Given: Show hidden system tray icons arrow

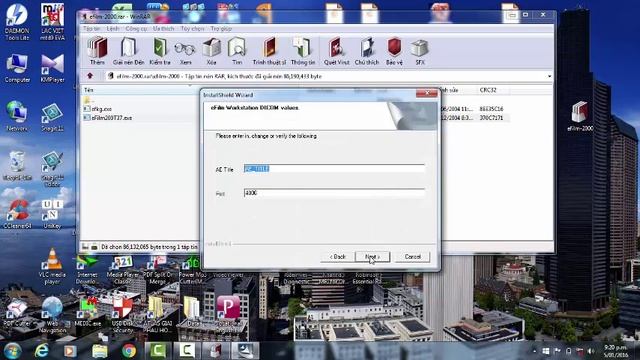Looking at the screenshot, I should 535,351.
